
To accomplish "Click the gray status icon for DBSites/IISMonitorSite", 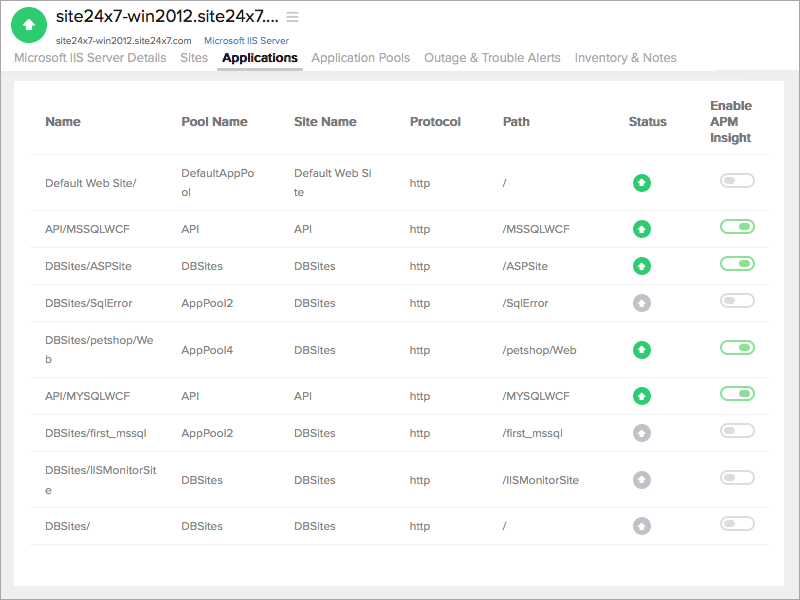I will pos(641,478).
